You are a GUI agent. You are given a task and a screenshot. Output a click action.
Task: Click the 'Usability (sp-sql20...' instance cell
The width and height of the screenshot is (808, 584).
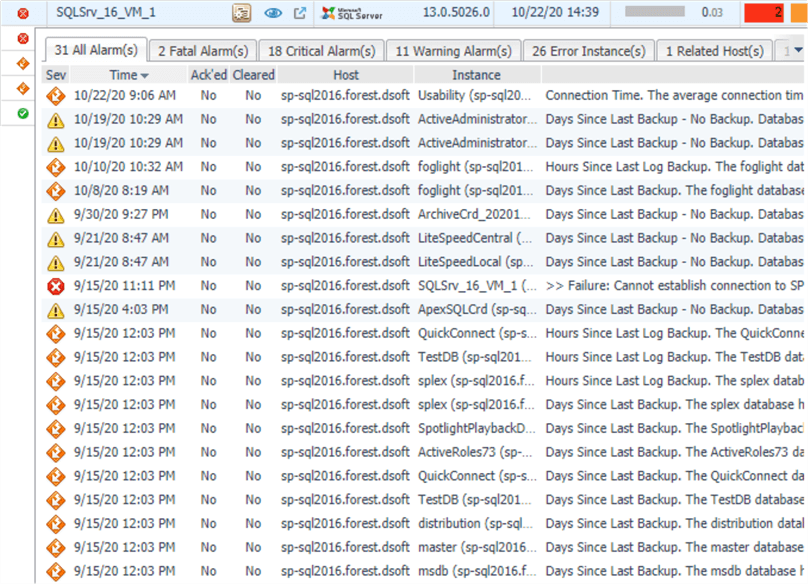pyautogui.click(x=475, y=95)
